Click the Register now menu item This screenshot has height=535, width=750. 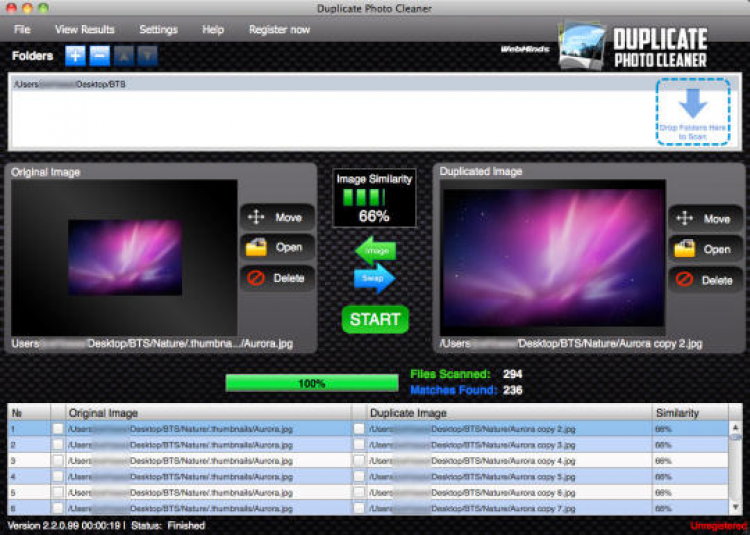tap(279, 30)
